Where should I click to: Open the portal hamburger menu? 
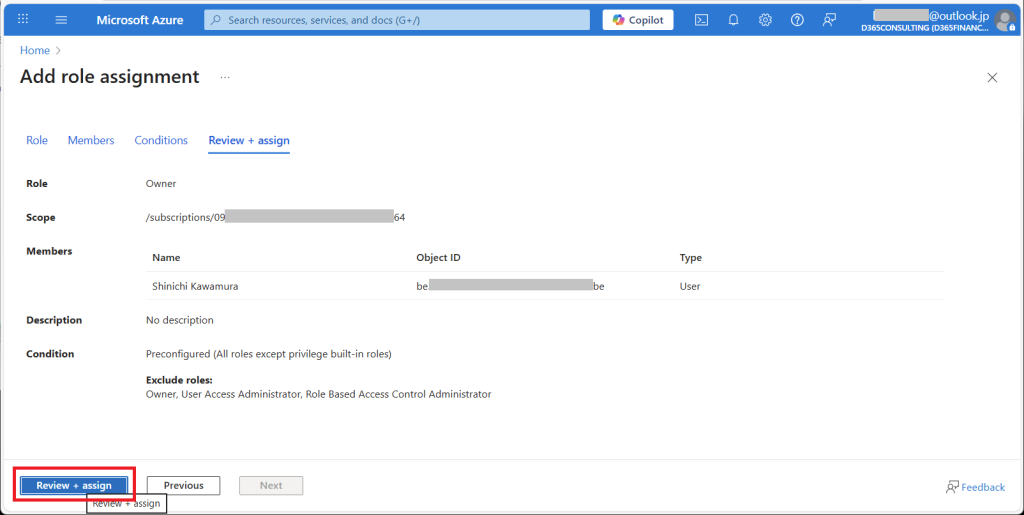[x=61, y=20]
